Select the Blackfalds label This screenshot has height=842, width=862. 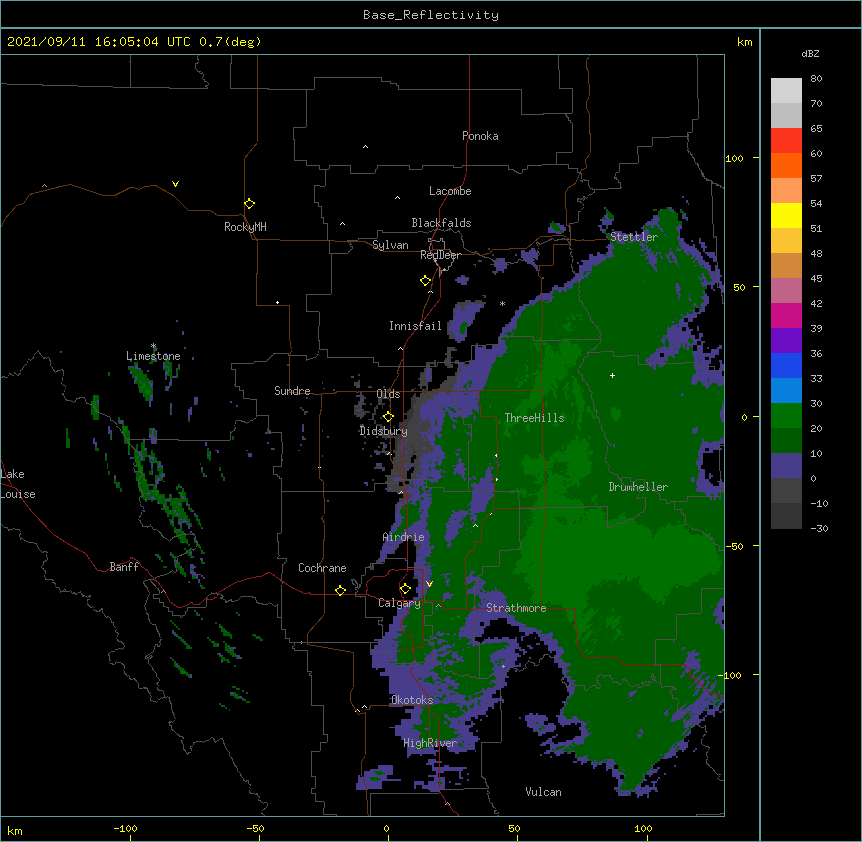[441, 223]
